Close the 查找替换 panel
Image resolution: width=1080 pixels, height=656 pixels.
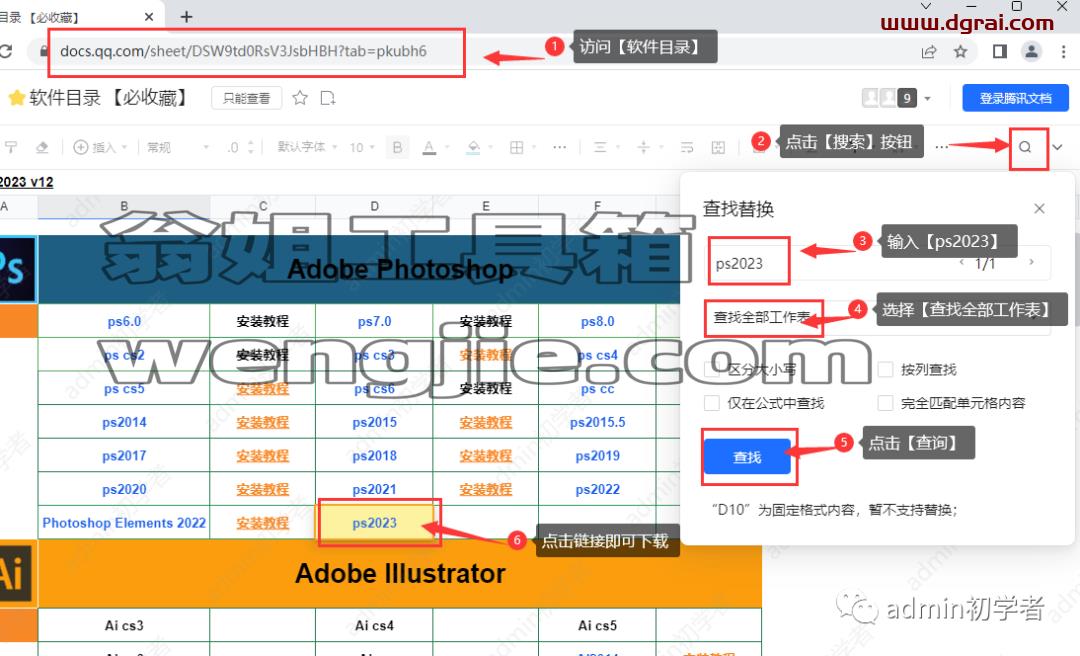tap(1039, 208)
